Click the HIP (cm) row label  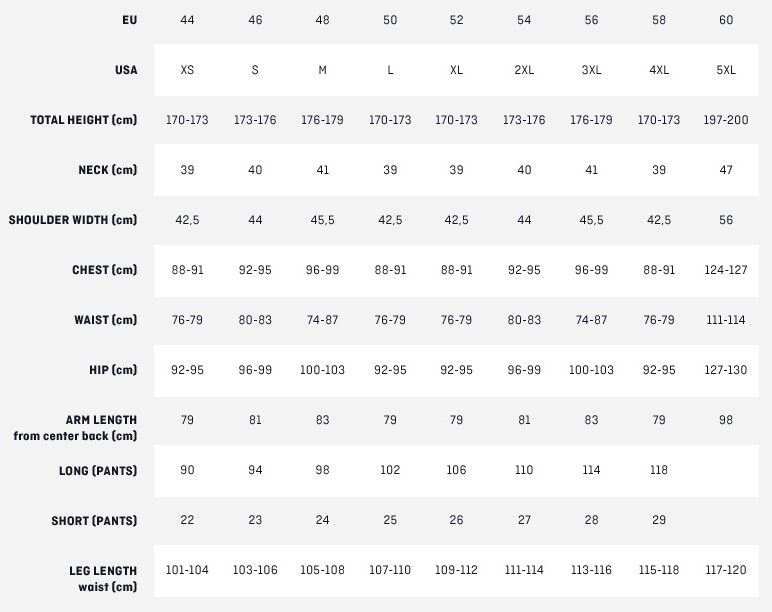coord(113,370)
